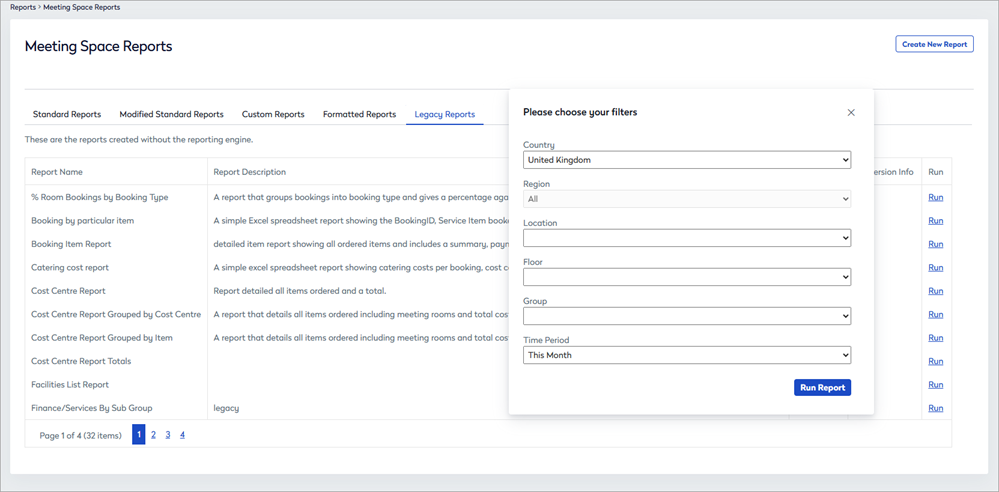Screen dimensions: 999x492
Task: Expand the Group dropdown
Action: (686, 316)
